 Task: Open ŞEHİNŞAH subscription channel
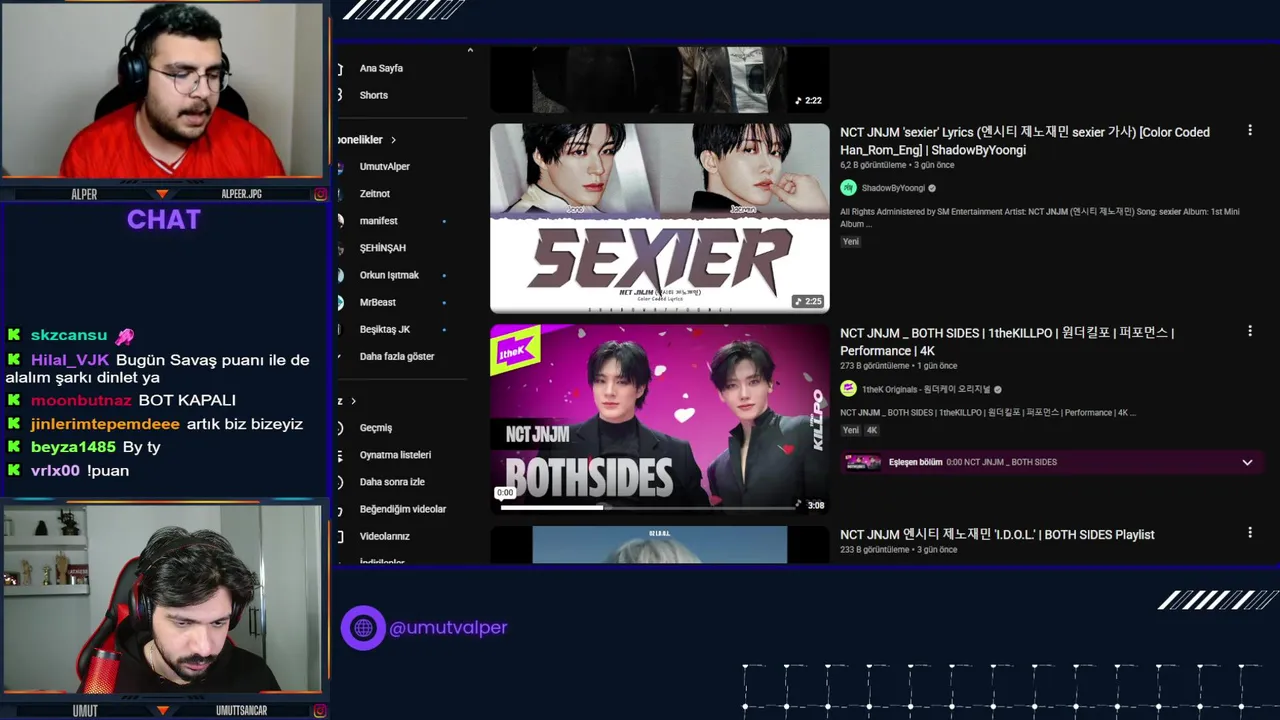[x=383, y=248]
